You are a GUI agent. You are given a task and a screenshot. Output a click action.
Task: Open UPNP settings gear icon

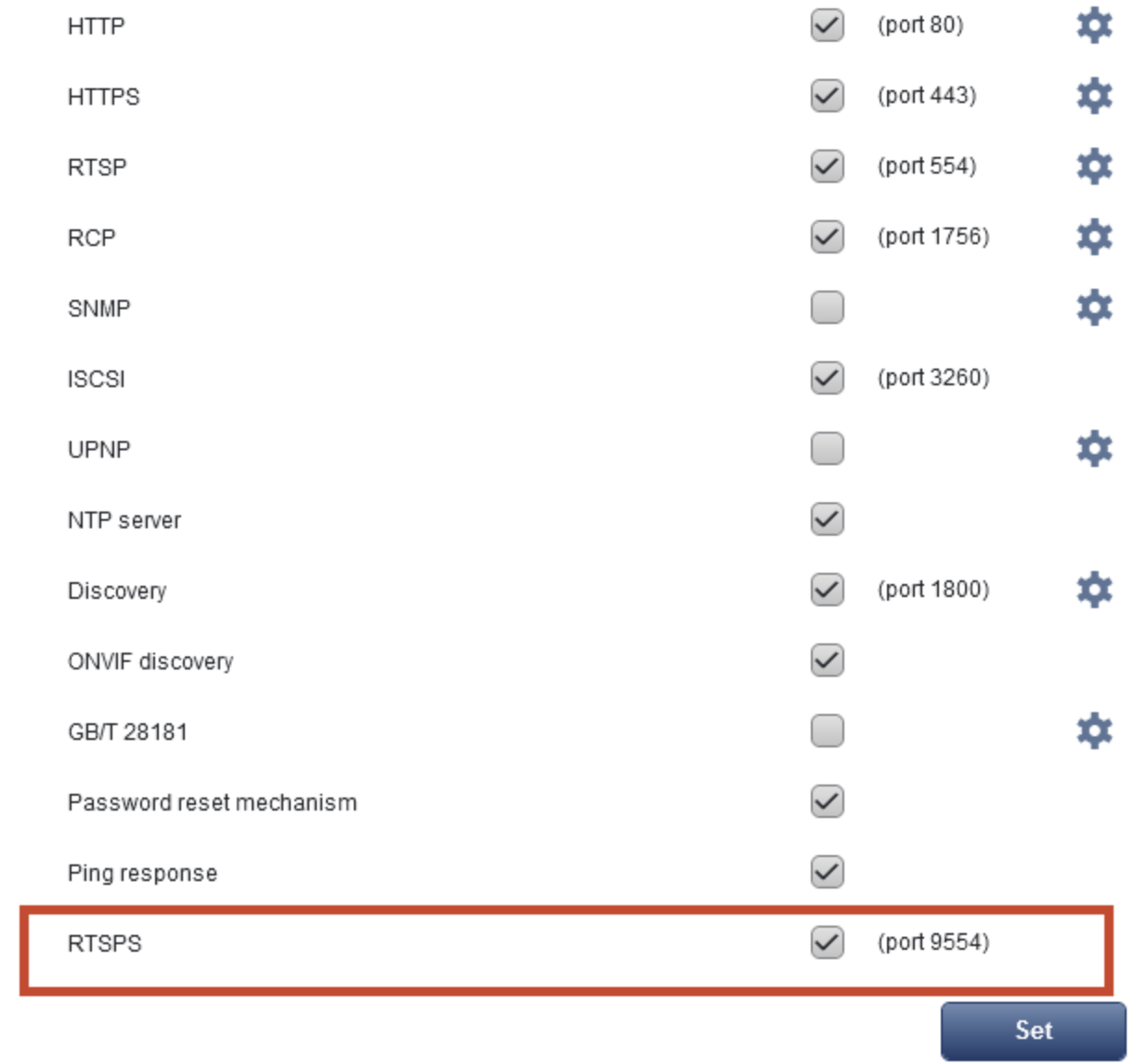[x=1094, y=448]
